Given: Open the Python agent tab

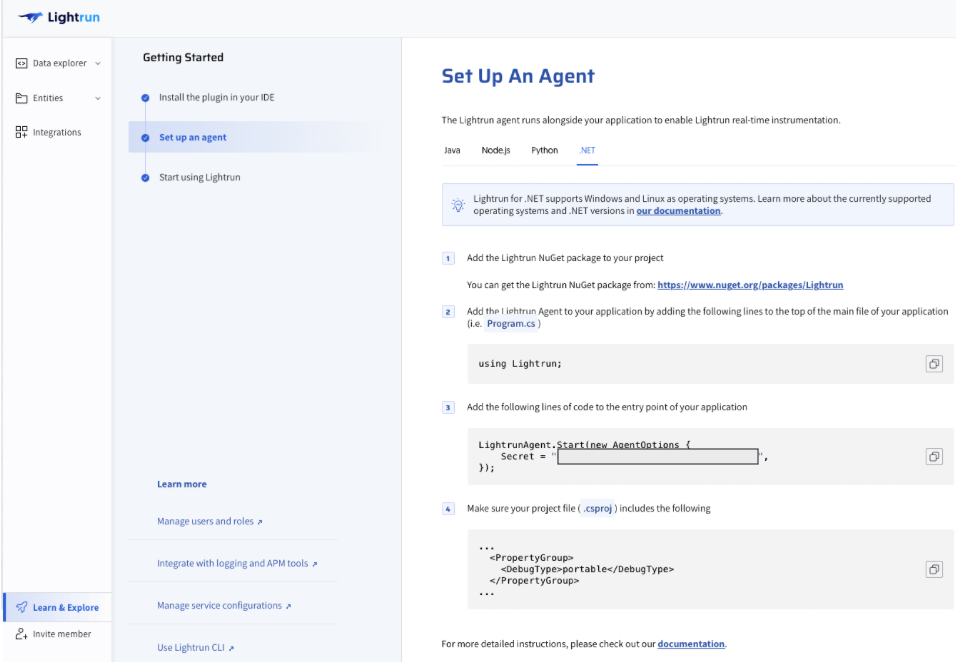Looking at the screenshot, I should [x=545, y=150].
